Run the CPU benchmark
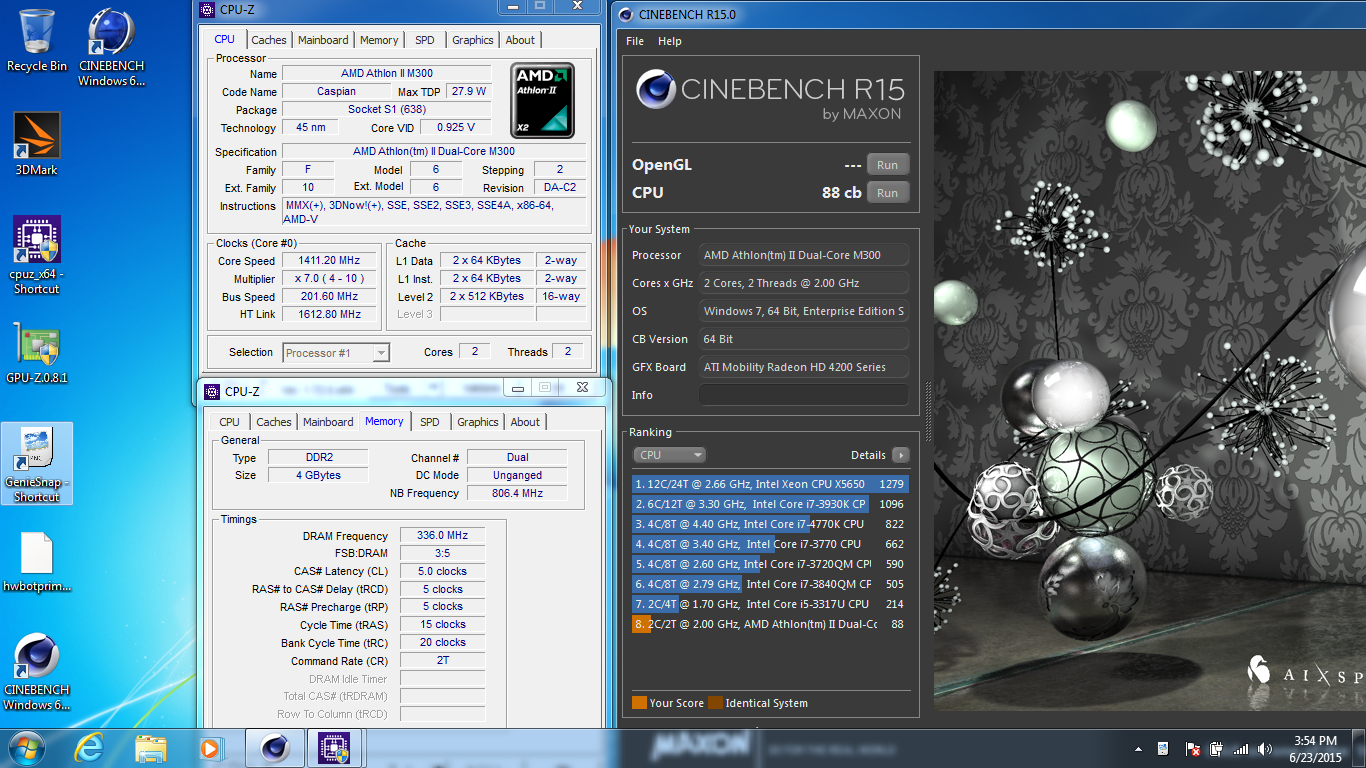The image size is (1366, 768). [x=887, y=193]
